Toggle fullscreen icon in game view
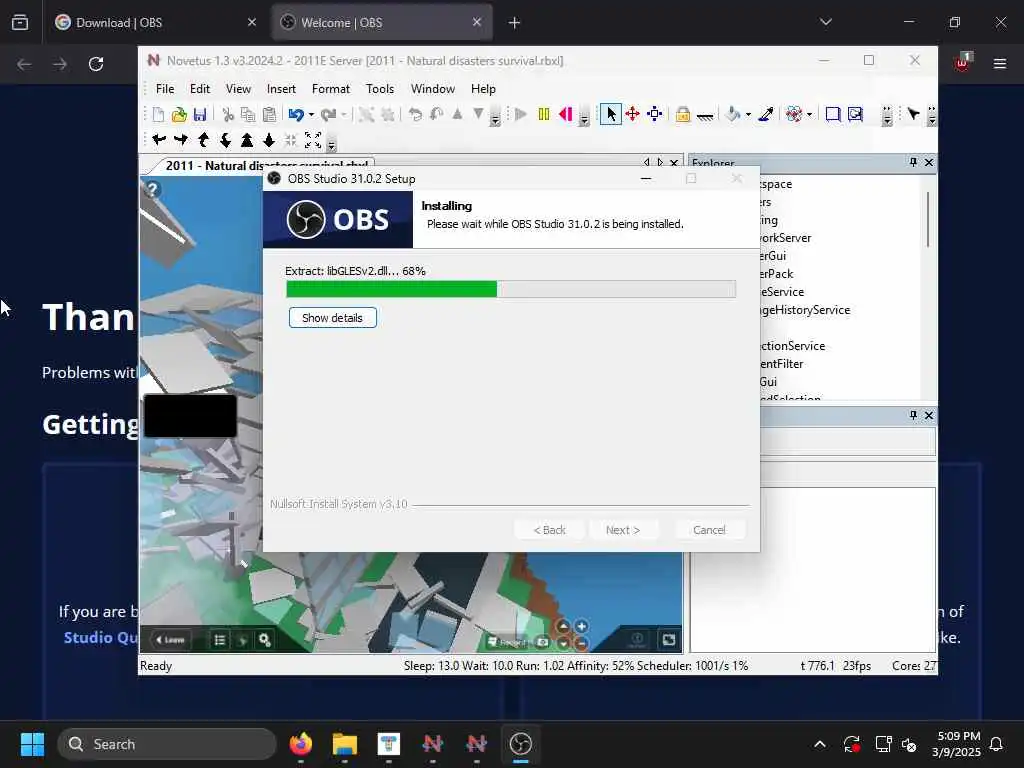Screen dimensions: 1024x768 coord(669,639)
